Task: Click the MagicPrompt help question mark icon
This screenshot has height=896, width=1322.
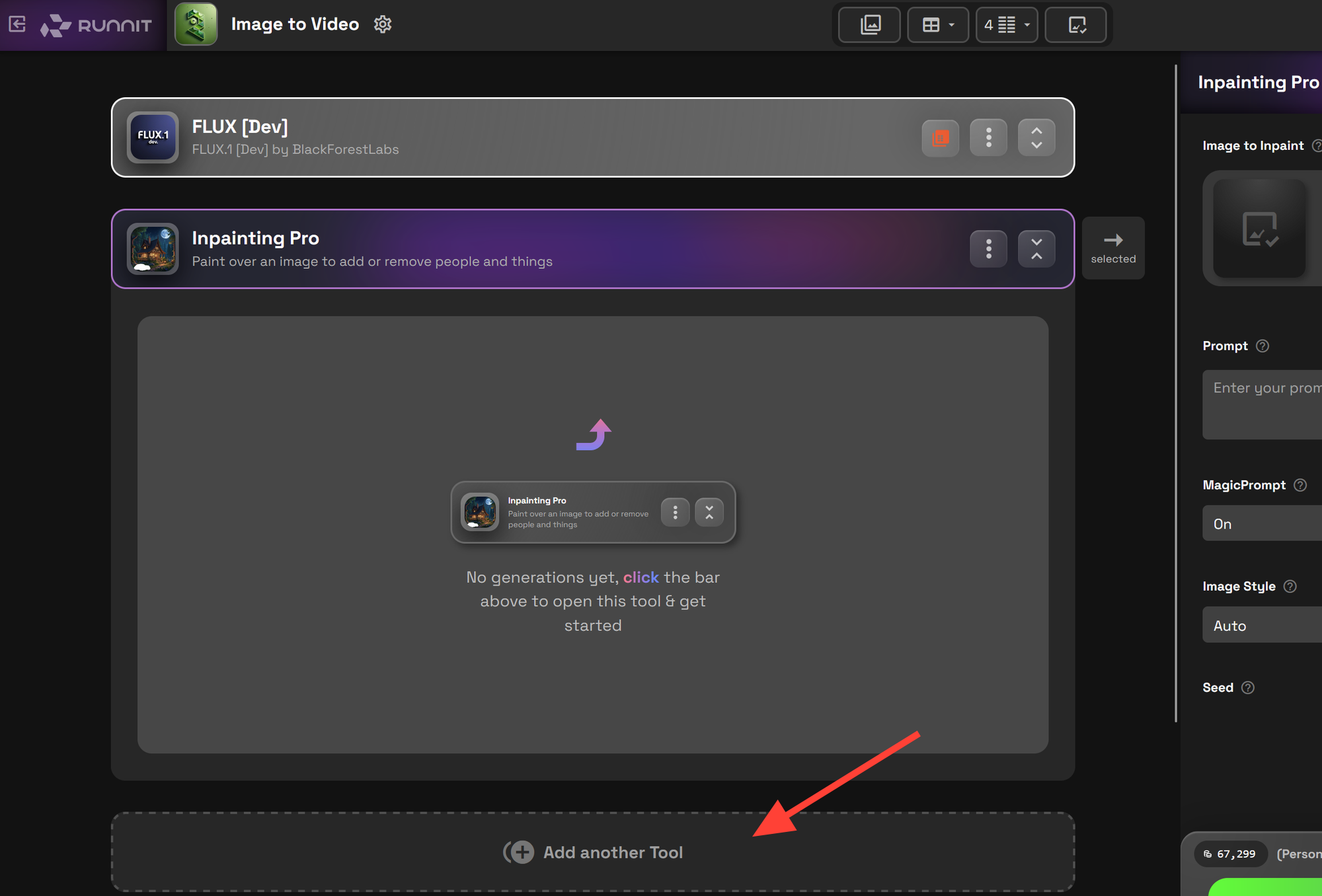Action: click(1300, 485)
